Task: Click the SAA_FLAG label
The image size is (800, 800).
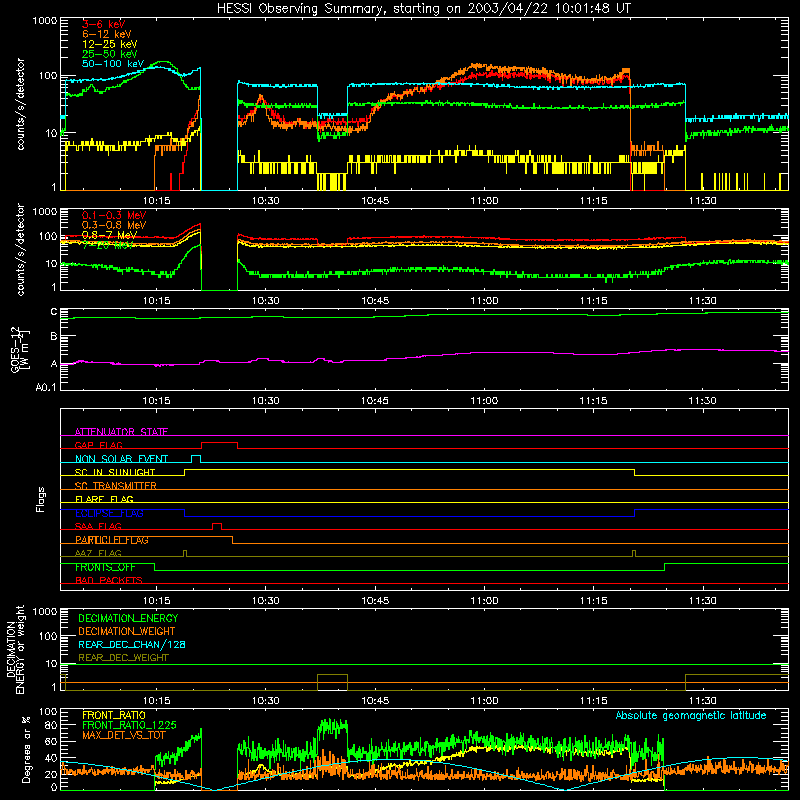Action: coord(98,526)
